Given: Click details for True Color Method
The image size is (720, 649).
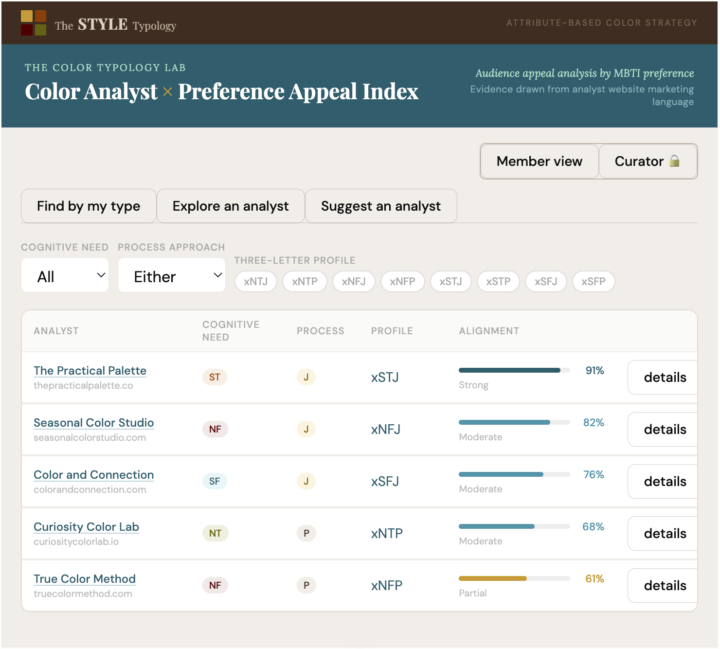Looking at the screenshot, I should coord(663,585).
